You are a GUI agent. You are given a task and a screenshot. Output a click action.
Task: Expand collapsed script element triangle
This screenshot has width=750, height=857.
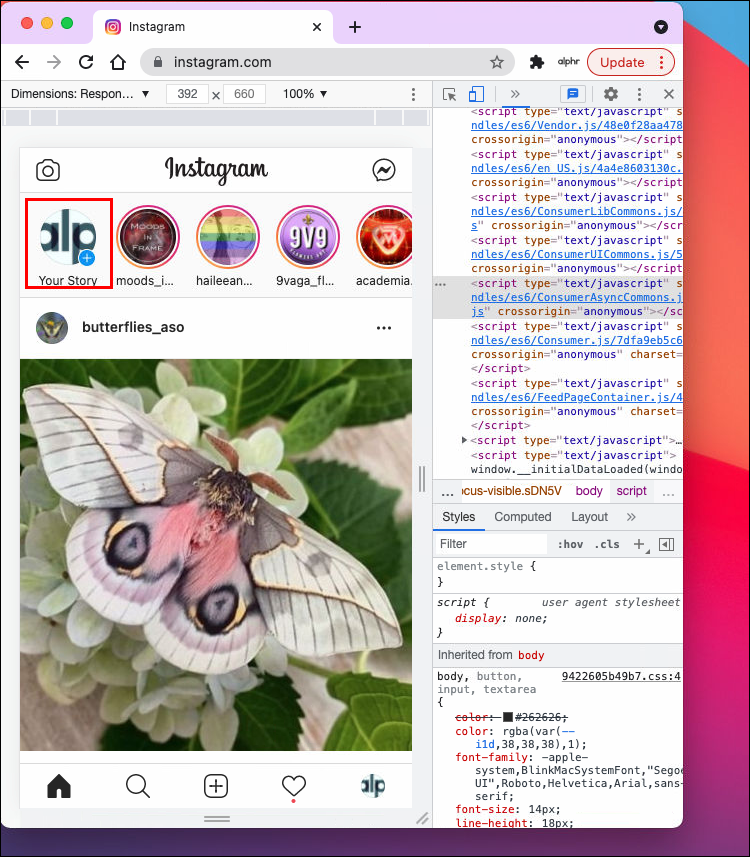pos(464,440)
